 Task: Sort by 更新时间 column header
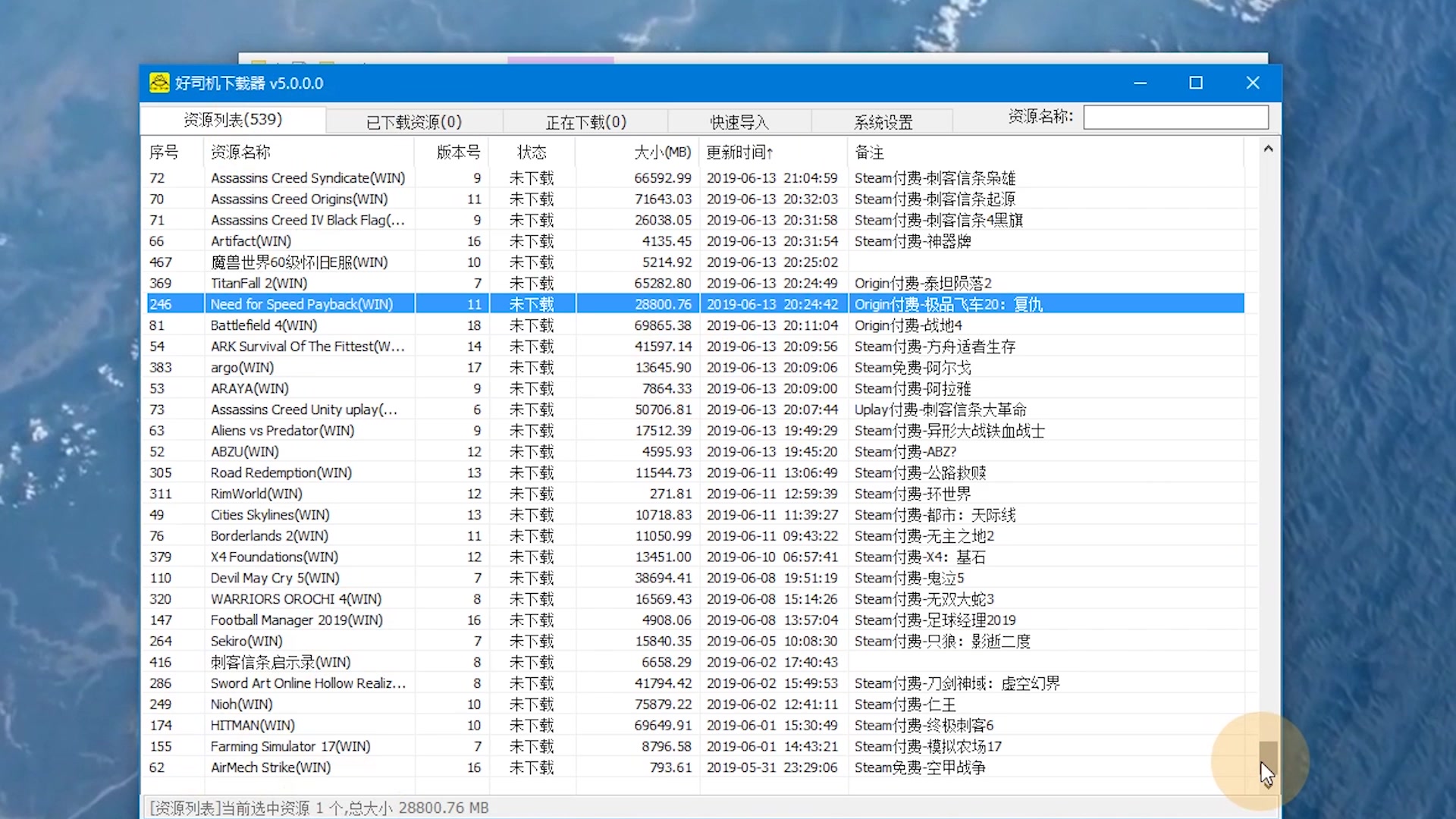click(x=772, y=152)
